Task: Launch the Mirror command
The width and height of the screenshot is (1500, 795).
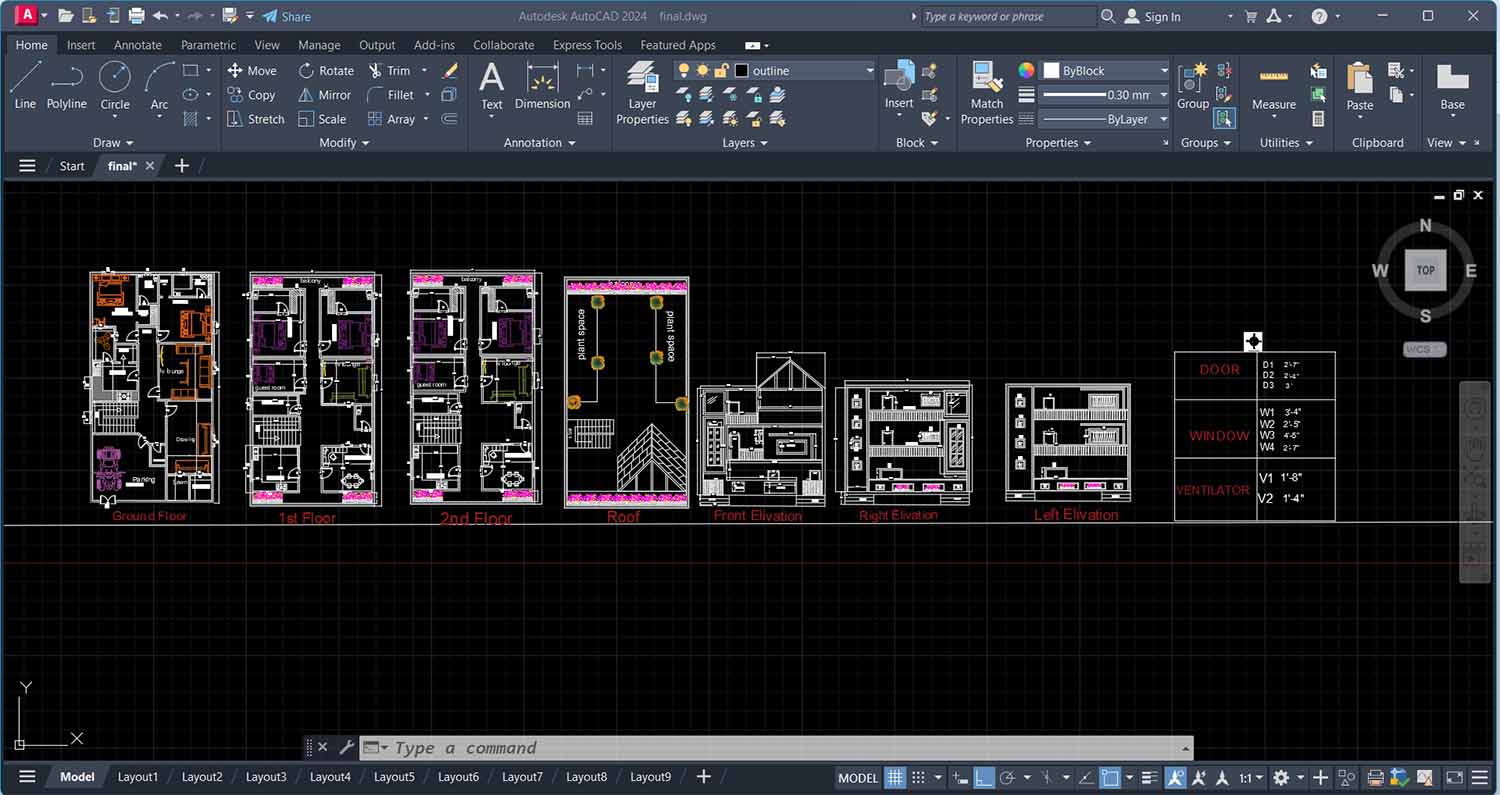Action: pyautogui.click(x=324, y=94)
